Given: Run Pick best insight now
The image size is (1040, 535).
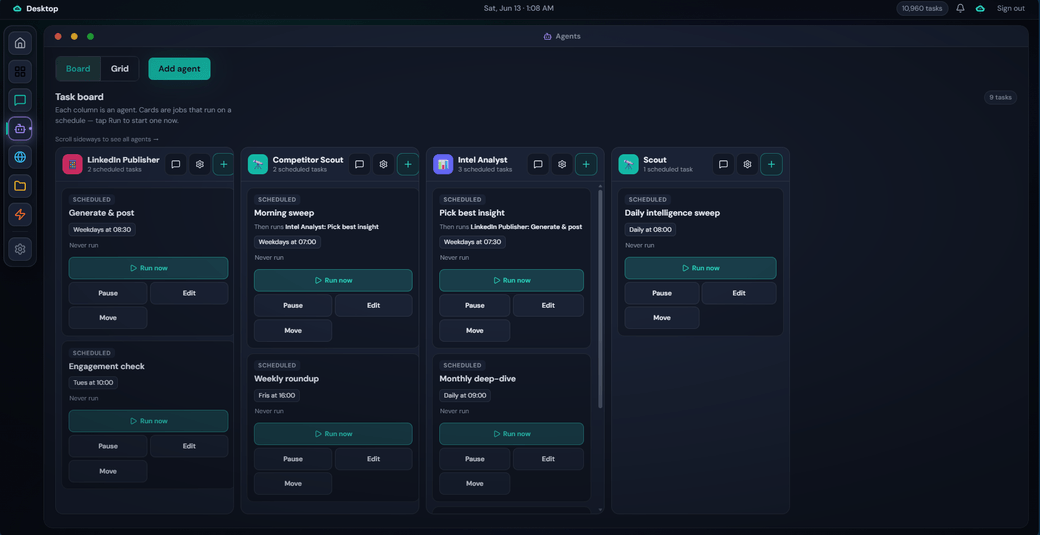Looking at the screenshot, I should 511,280.
